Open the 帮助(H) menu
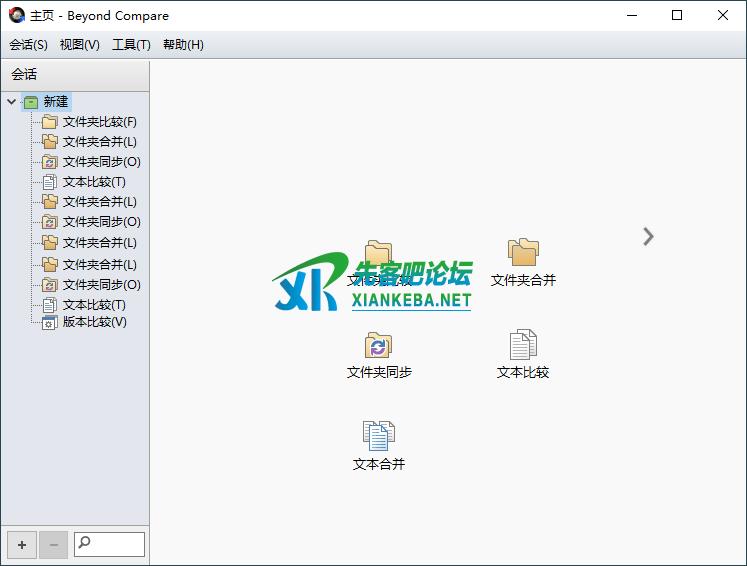 183,45
